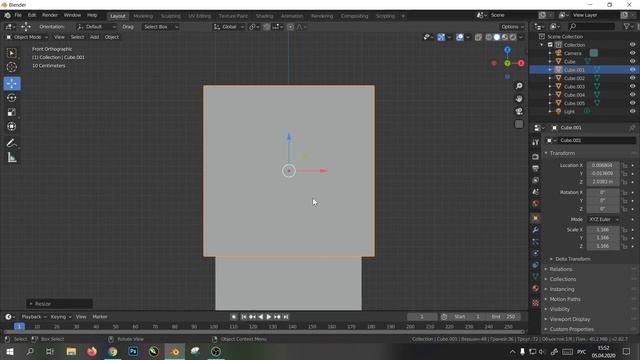Click the Location X value field
Viewport: 640px width, 360px height.
(x=603, y=165)
